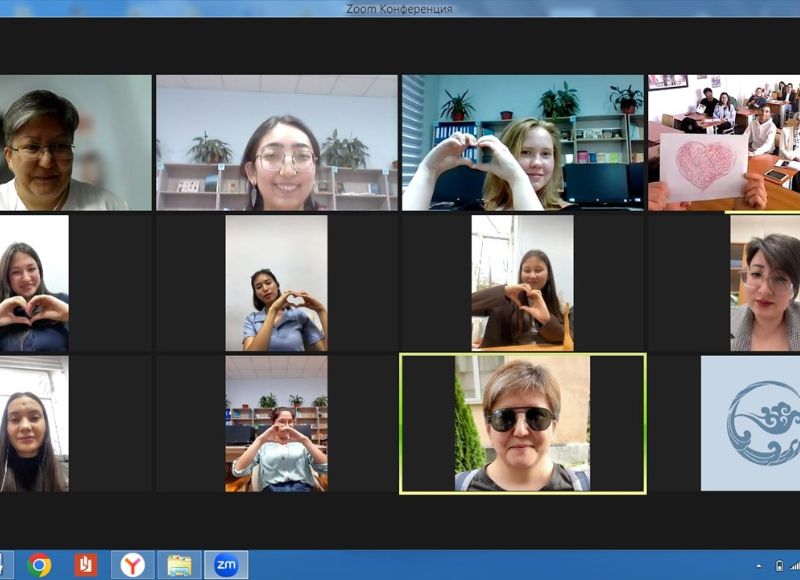Select the active speaker tile with sunglasses

[522, 423]
